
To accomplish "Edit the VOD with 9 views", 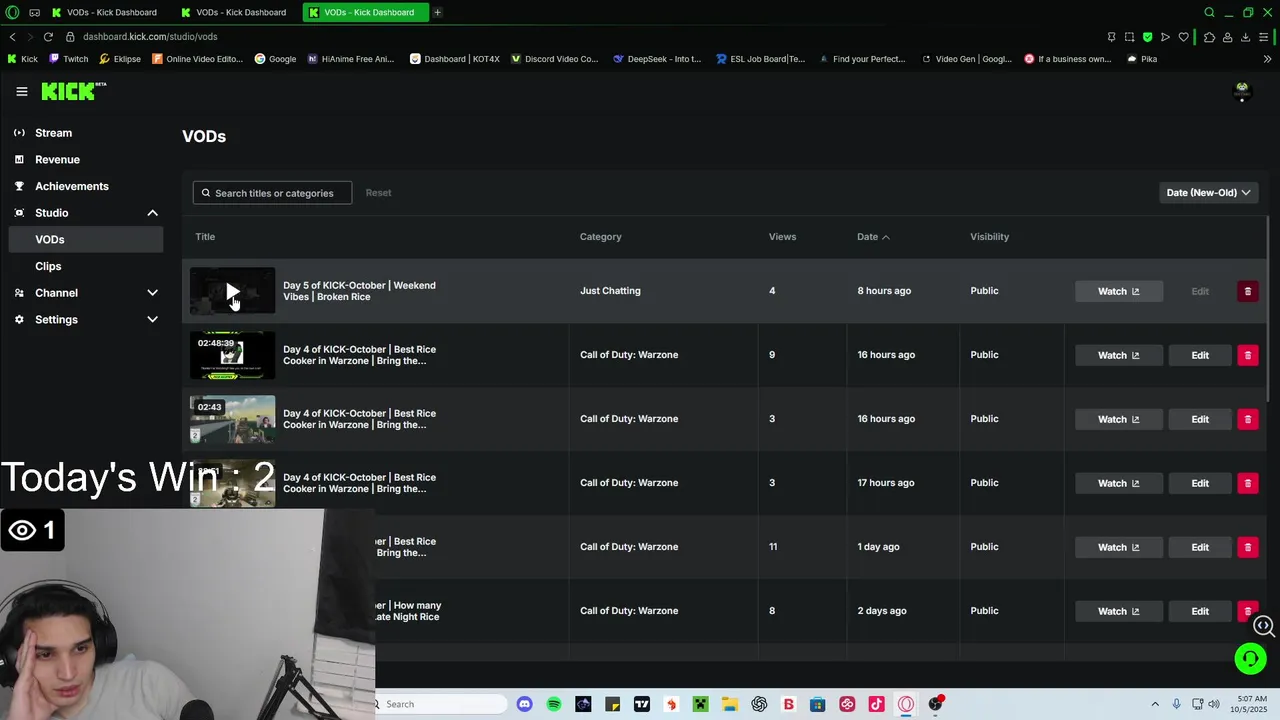I will click(x=1200, y=355).
